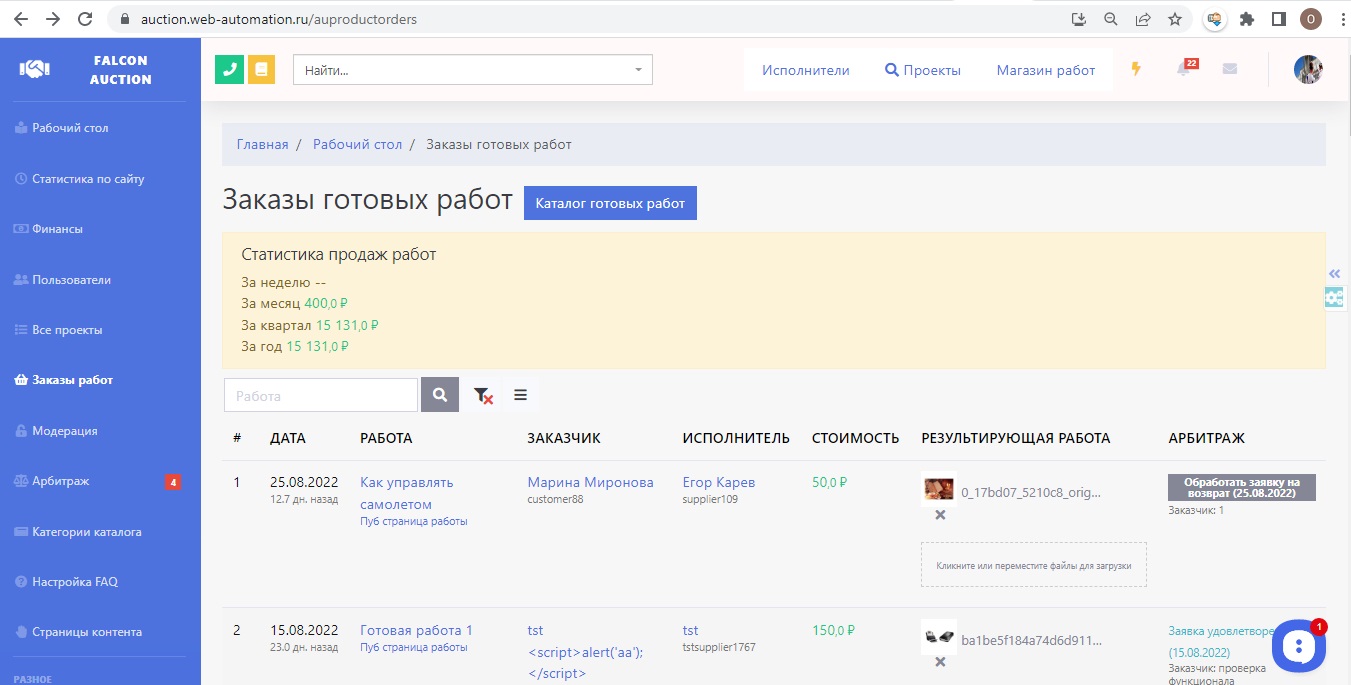Image resolution: width=1351 pixels, height=685 pixels.
Task: Remove the file ba1be5f184a74d6d911
Action: coord(940,662)
